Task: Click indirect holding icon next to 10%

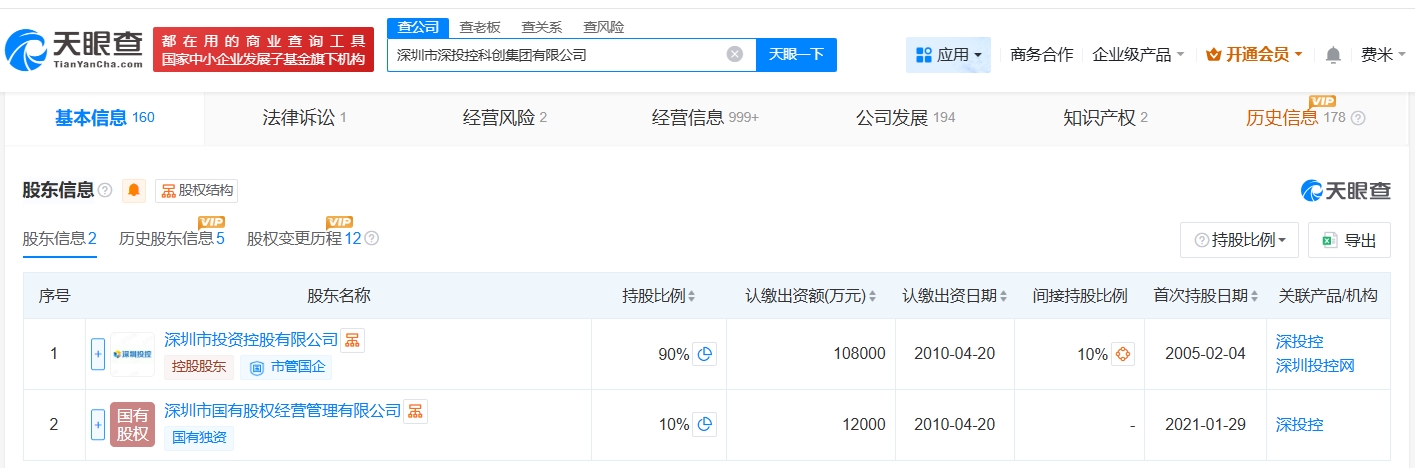Action: coord(1123,354)
